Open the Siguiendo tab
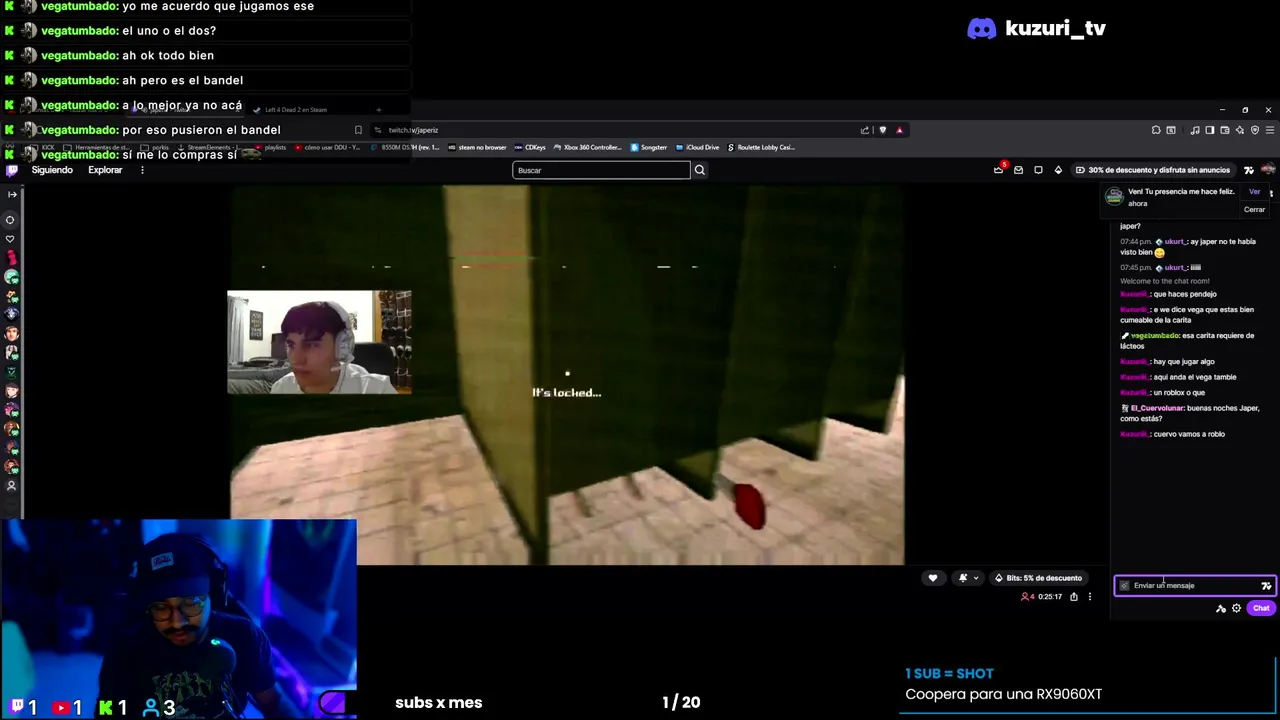Image resolution: width=1280 pixels, height=720 pixels. (x=52, y=170)
